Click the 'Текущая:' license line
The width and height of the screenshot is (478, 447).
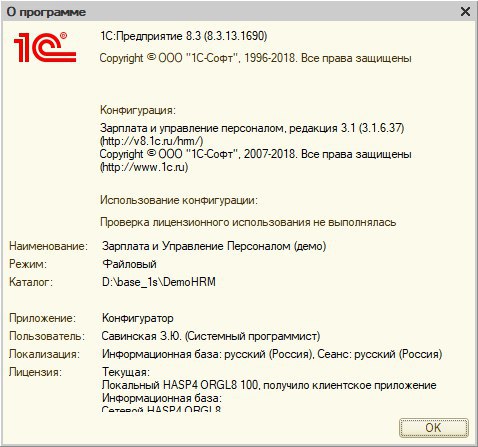pyautogui.click(x=126, y=372)
